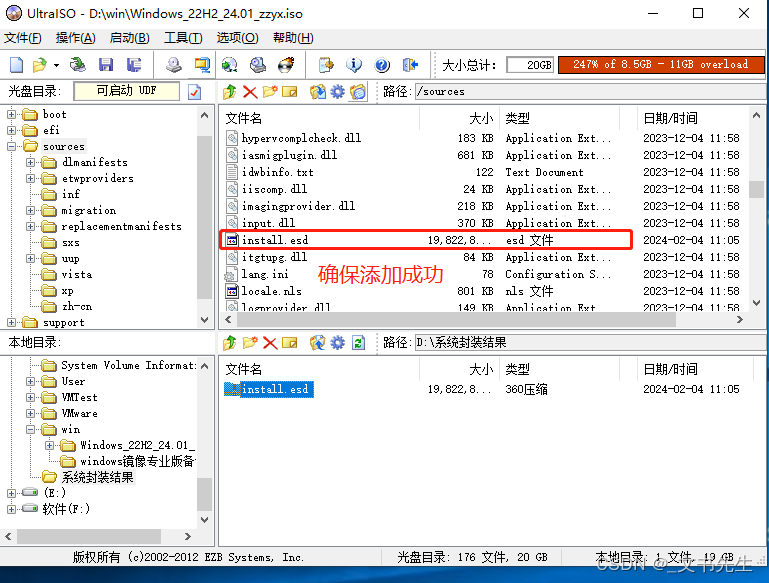Open the 操作(A) menu
The image size is (769, 583).
[x=76, y=38]
